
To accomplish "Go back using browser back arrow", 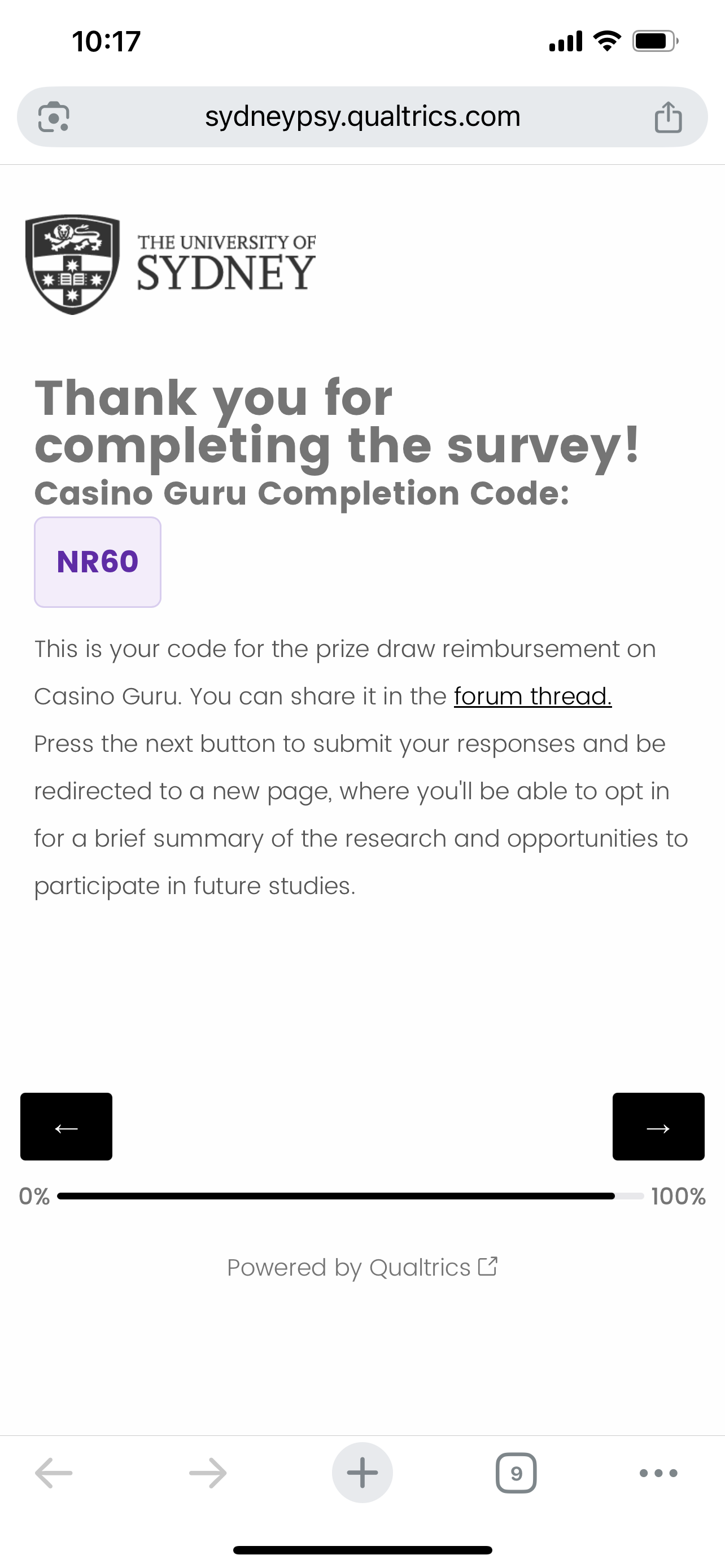I will (x=54, y=1473).
